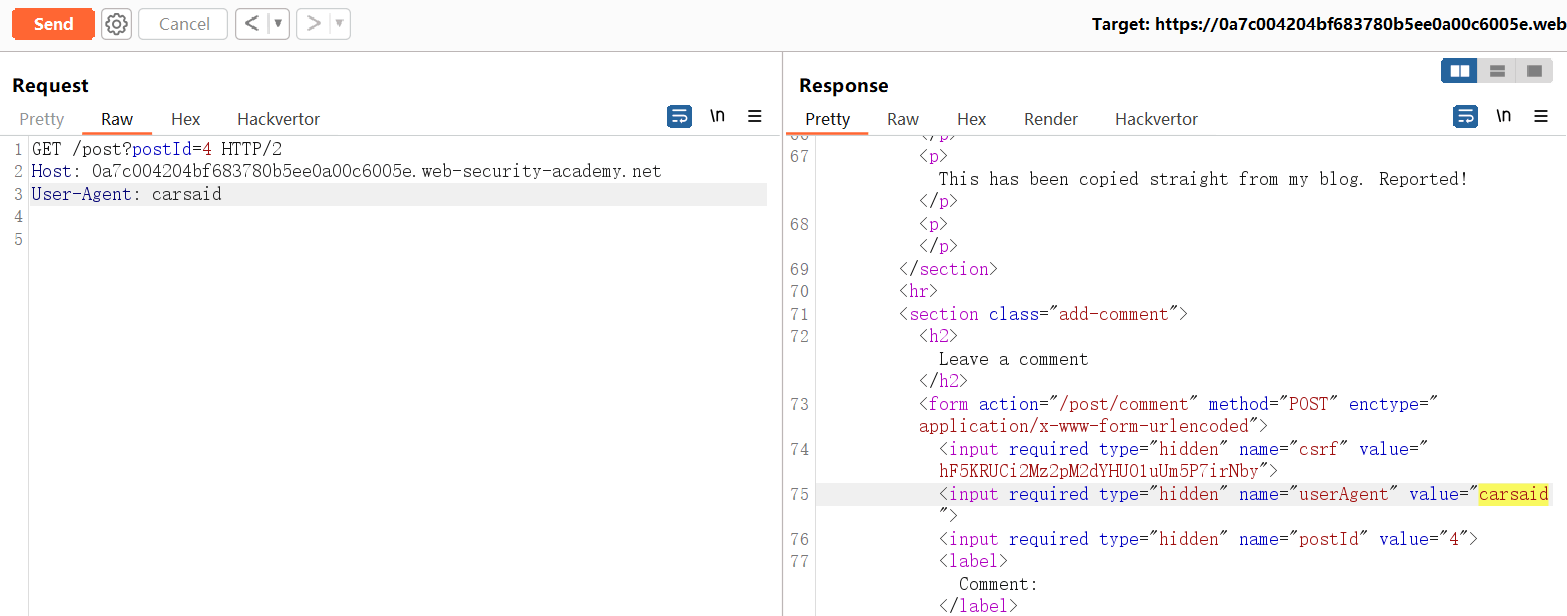The height and width of the screenshot is (616, 1567).
Task: Expand the forward history dropdown arrow
Action: click(x=339, y=24)
